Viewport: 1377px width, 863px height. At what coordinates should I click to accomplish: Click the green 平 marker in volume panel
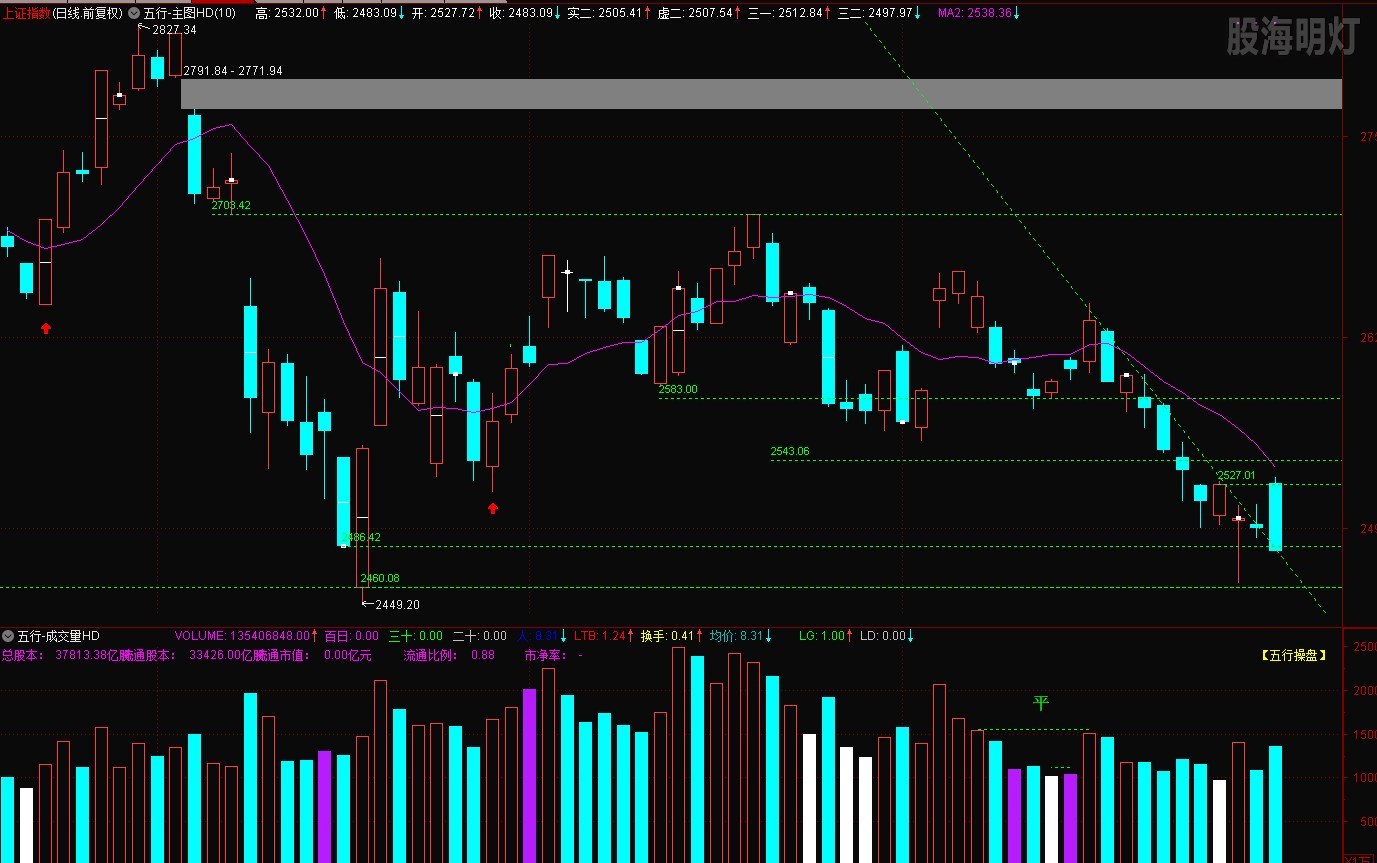(1040, 703)
